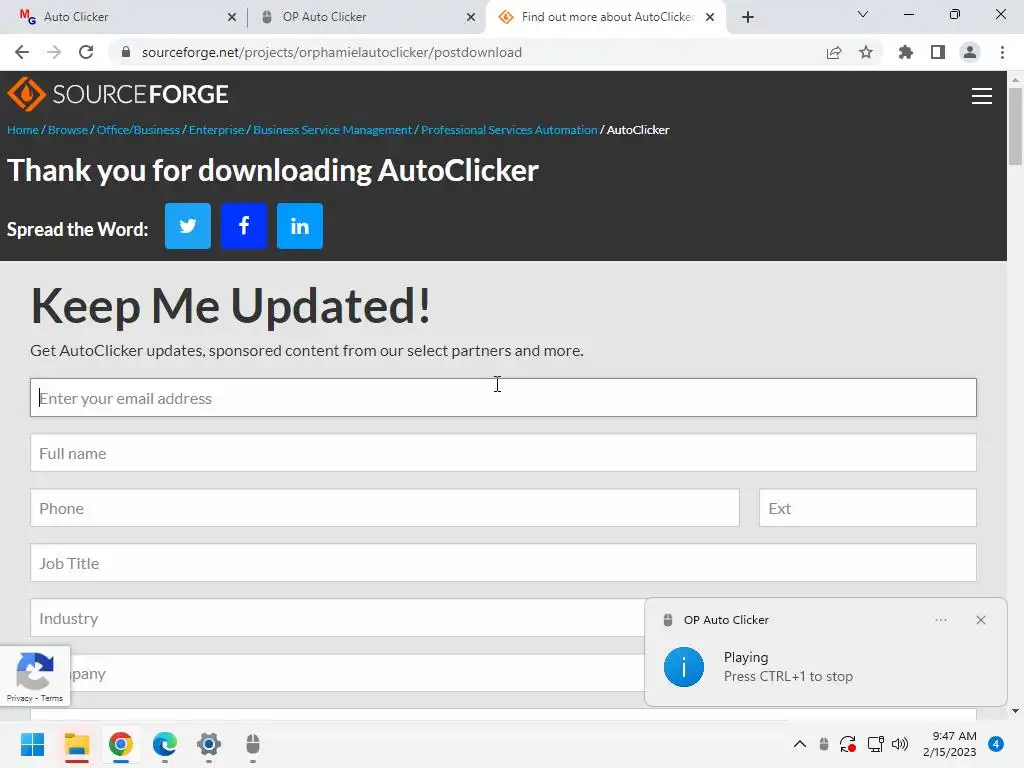Close the Find out more about AutoClicker tab
This screenshot has height=768, width=1024.
click(x=710, y=18)
